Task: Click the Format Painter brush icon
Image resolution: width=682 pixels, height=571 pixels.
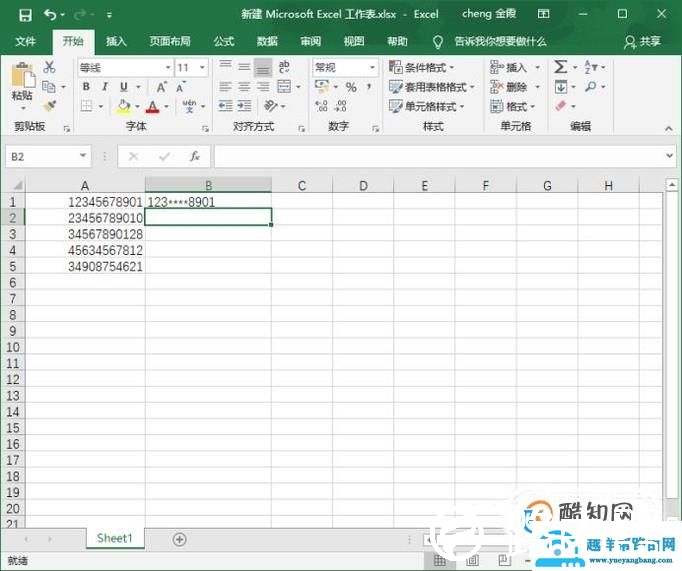Action: (x=50, y=106)
